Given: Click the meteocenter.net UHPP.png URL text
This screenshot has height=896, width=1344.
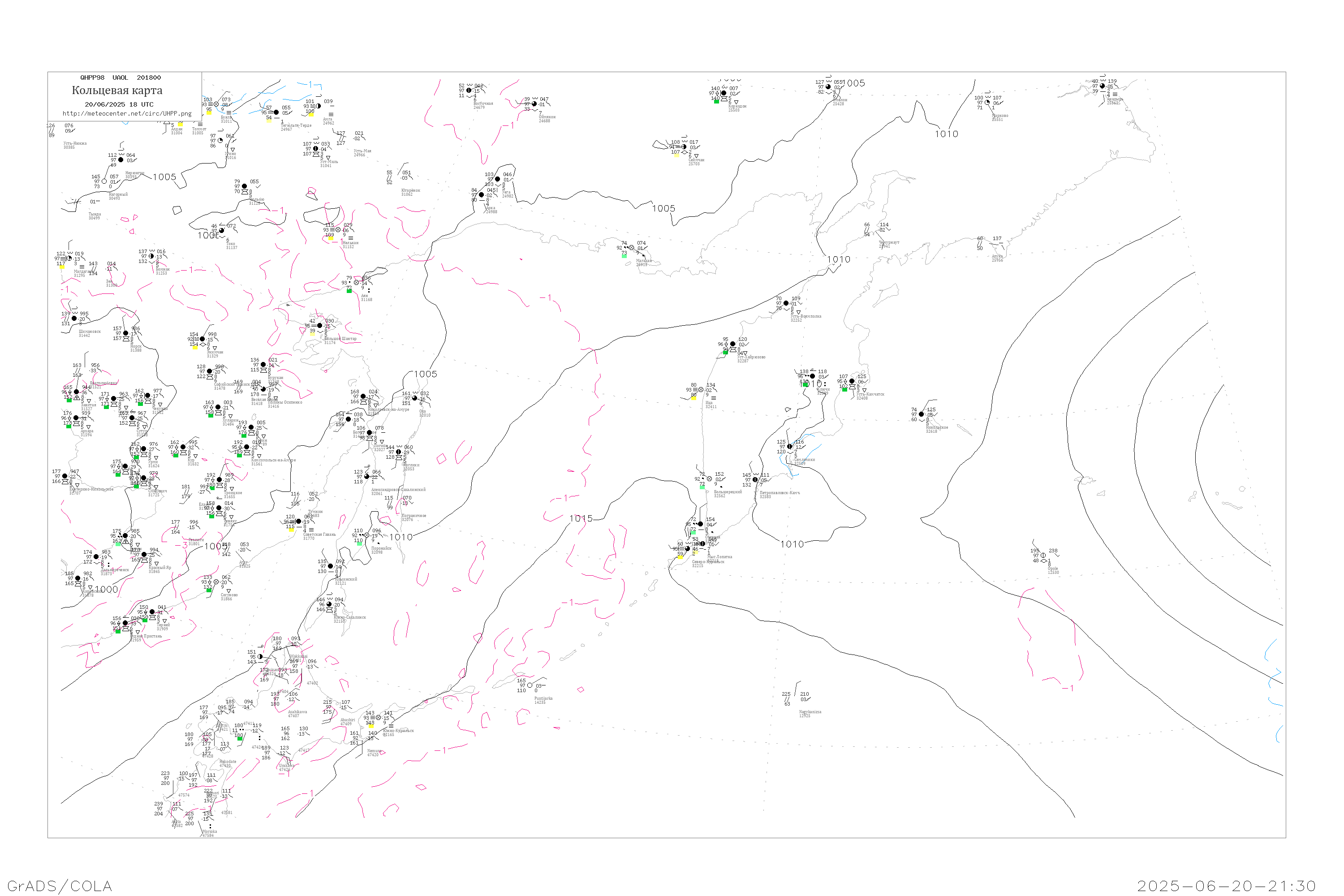Looking at the screenshot, I should 127,114.
